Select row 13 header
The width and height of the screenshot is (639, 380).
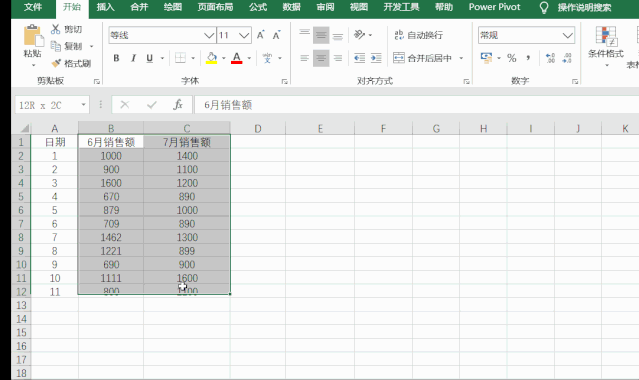tap(21, 305)
